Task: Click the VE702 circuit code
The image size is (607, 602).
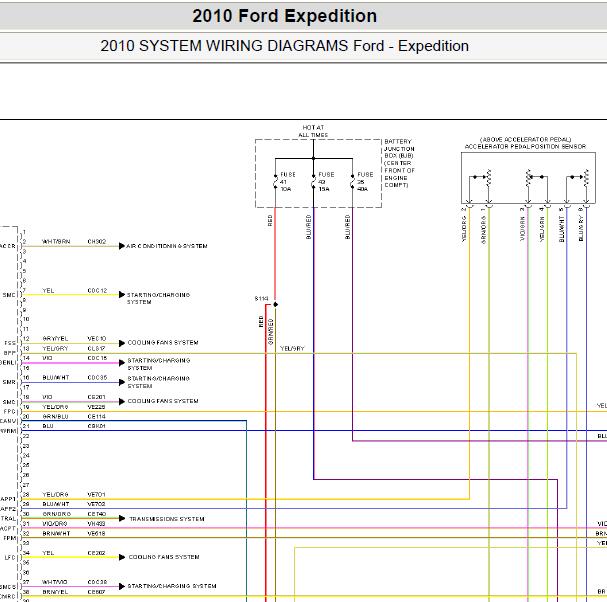Action: [x=96, y=504]
